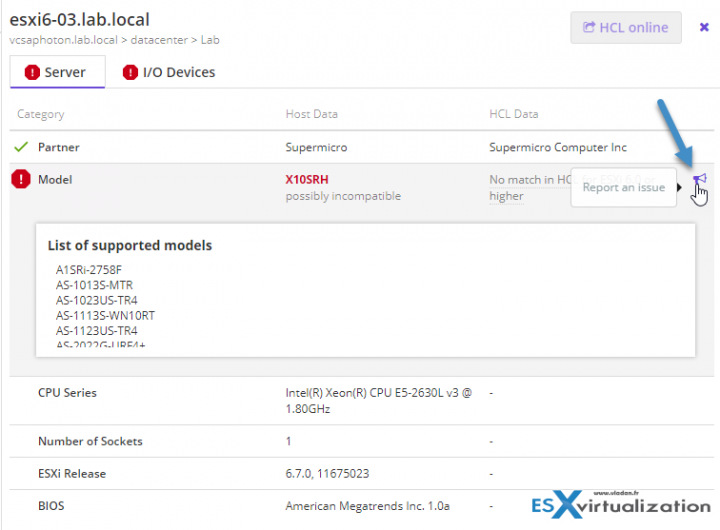Click American Megatrends Inc. 1.0a value
Screen dimensions: 720x530
pos(367,506)
